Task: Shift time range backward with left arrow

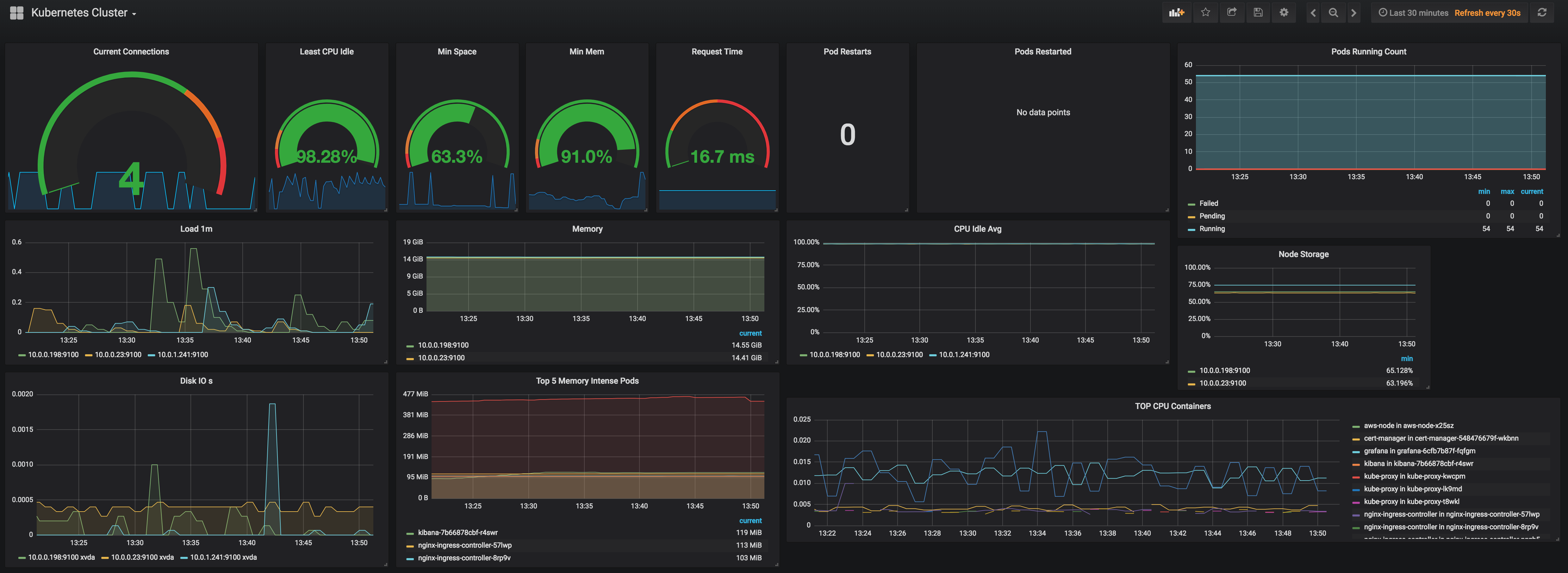Action: click(x=1313, y=13)
